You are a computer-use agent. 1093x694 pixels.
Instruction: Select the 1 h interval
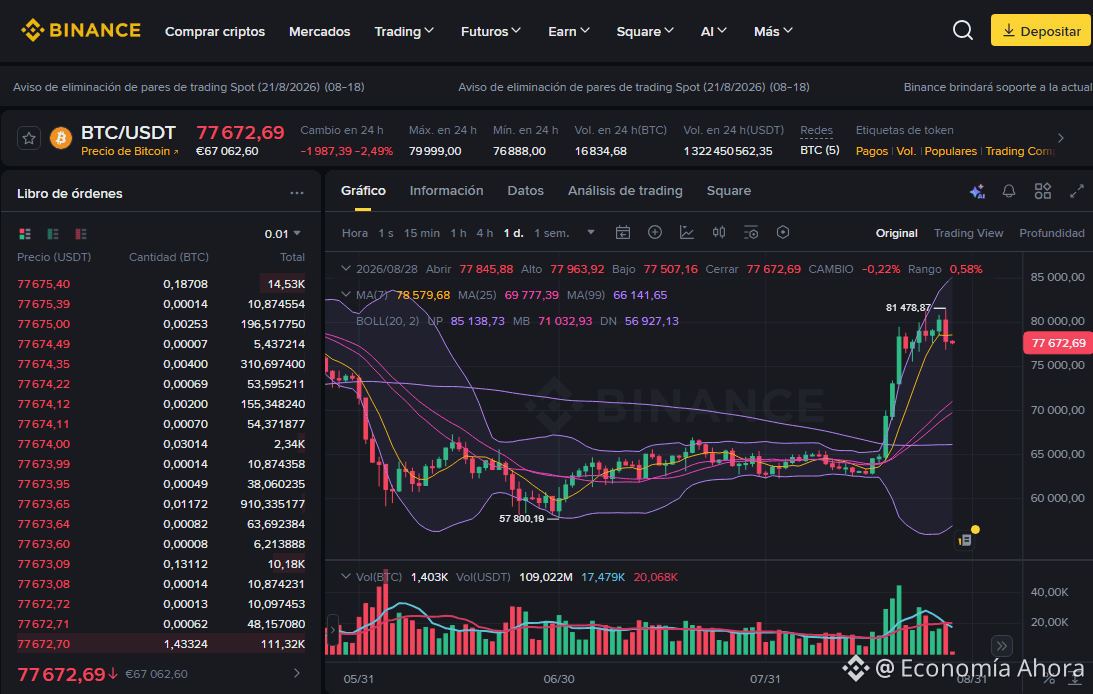click(x=458, y=233)
